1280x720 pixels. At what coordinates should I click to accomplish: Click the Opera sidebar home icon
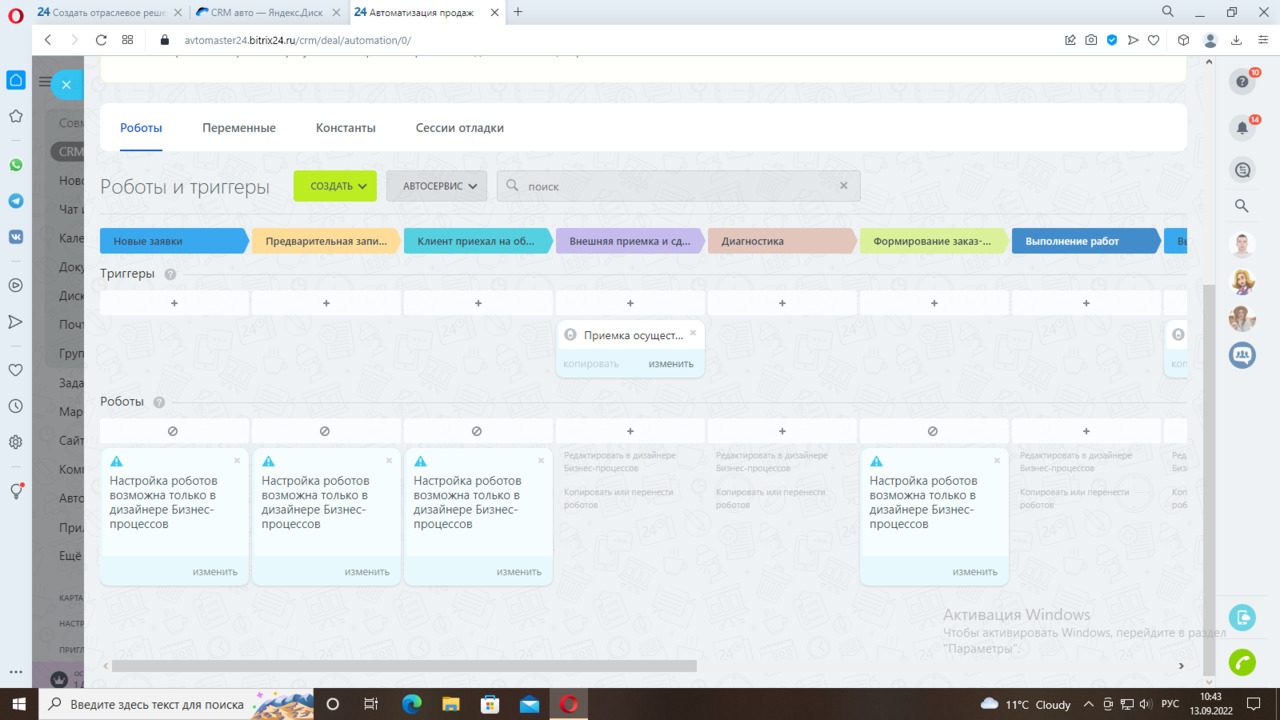tap(16, 80)
